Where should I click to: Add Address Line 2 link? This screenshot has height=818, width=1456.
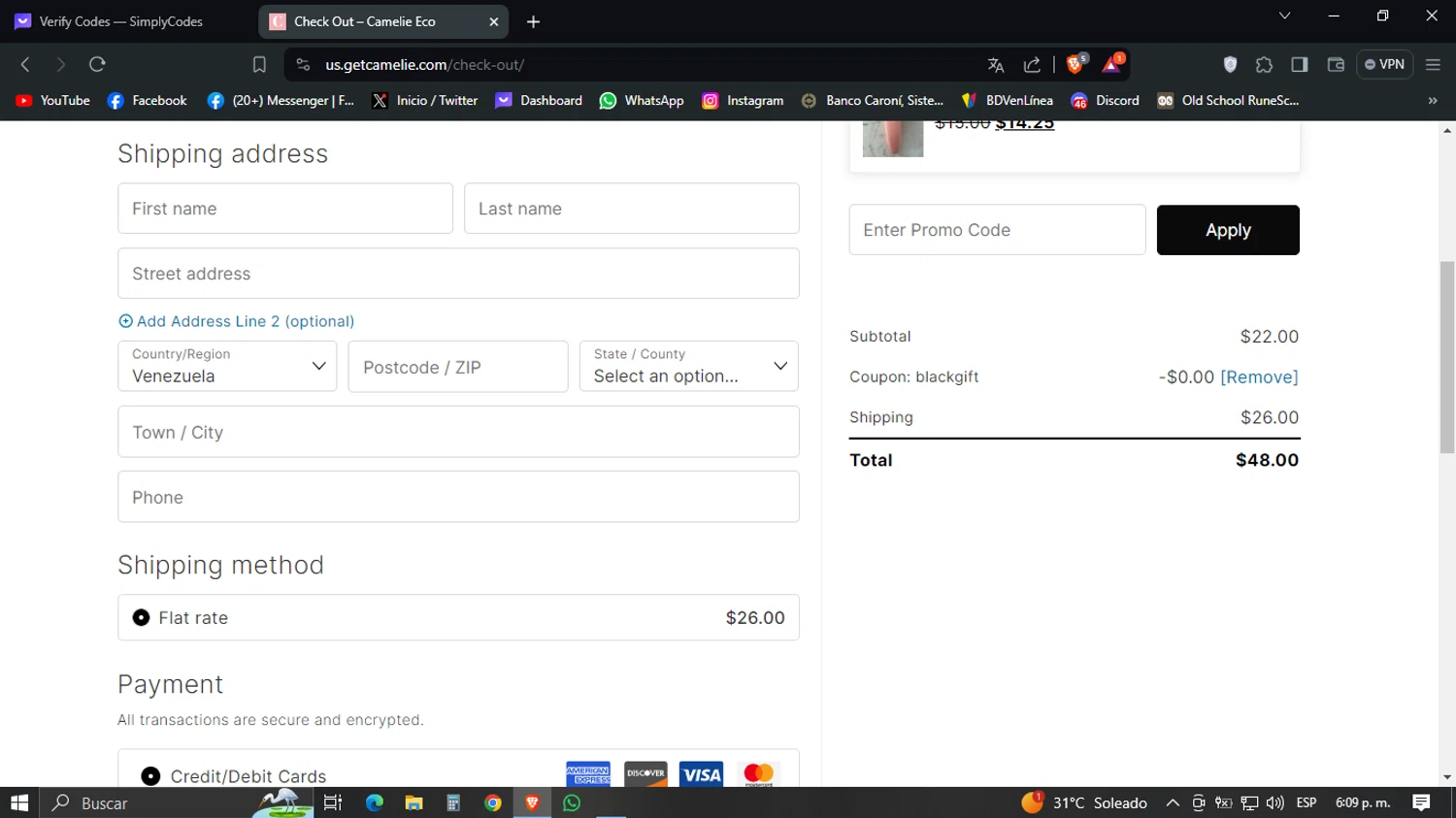(x=236, y=321)
